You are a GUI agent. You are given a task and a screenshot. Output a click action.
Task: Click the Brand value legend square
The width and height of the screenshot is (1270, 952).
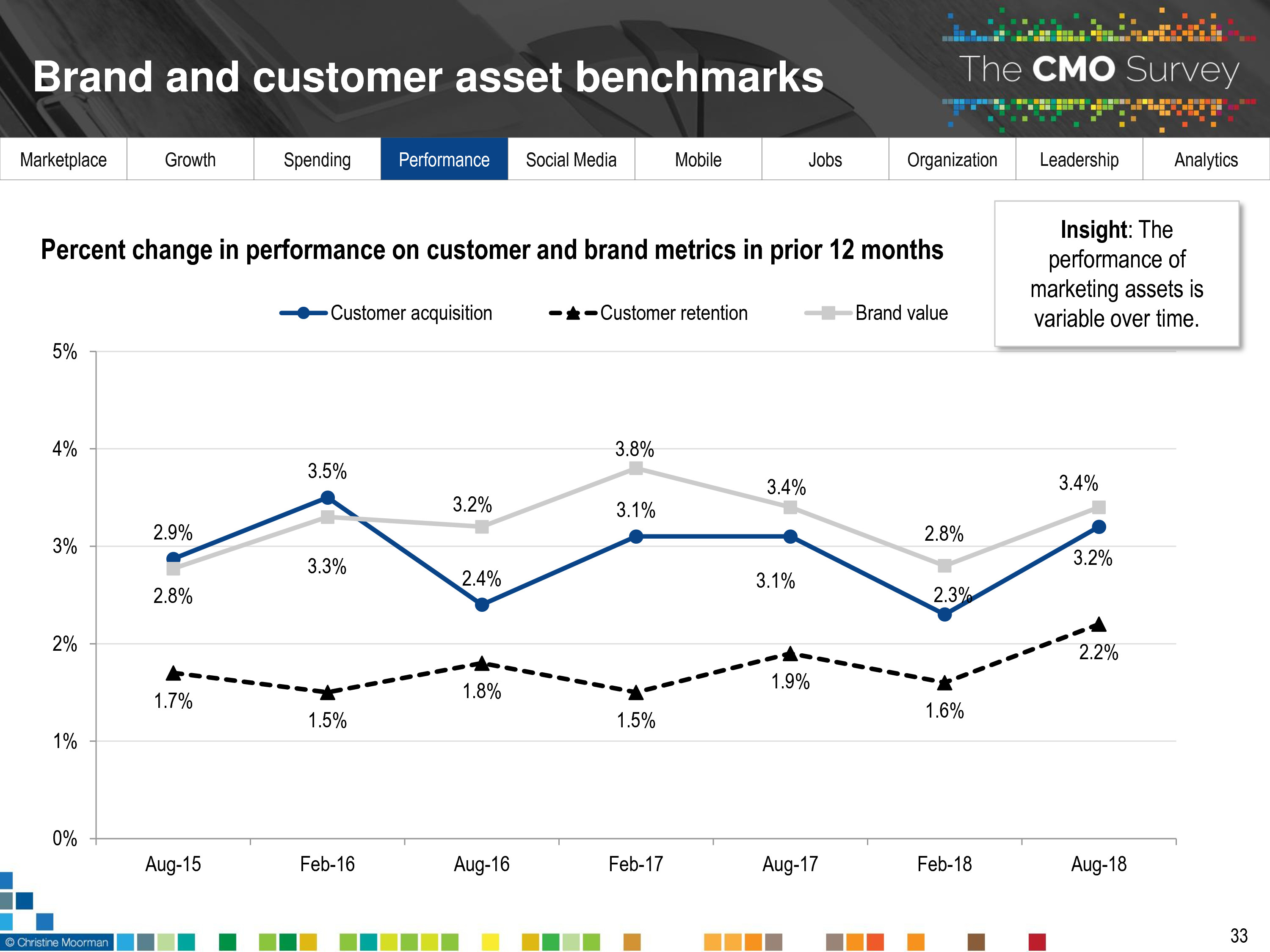[828, 314]
